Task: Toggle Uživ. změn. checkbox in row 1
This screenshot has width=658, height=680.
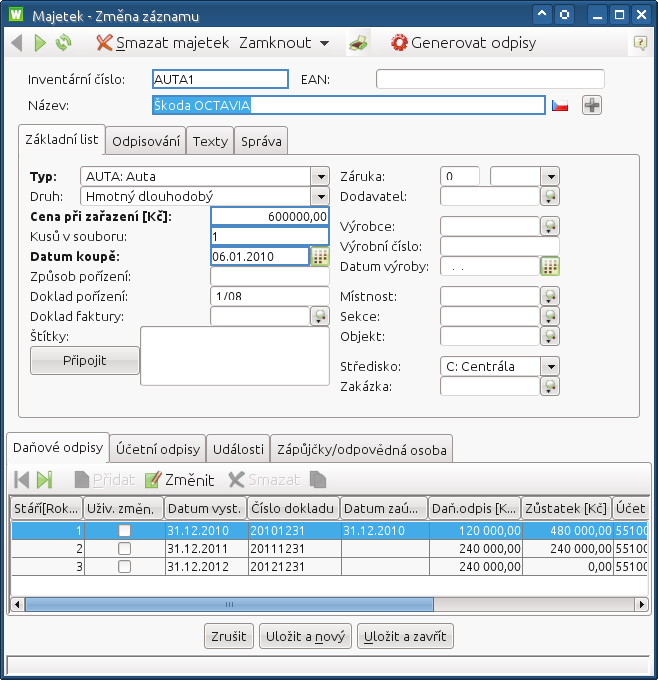Action: pyautogui.click(x=124, y=530)
